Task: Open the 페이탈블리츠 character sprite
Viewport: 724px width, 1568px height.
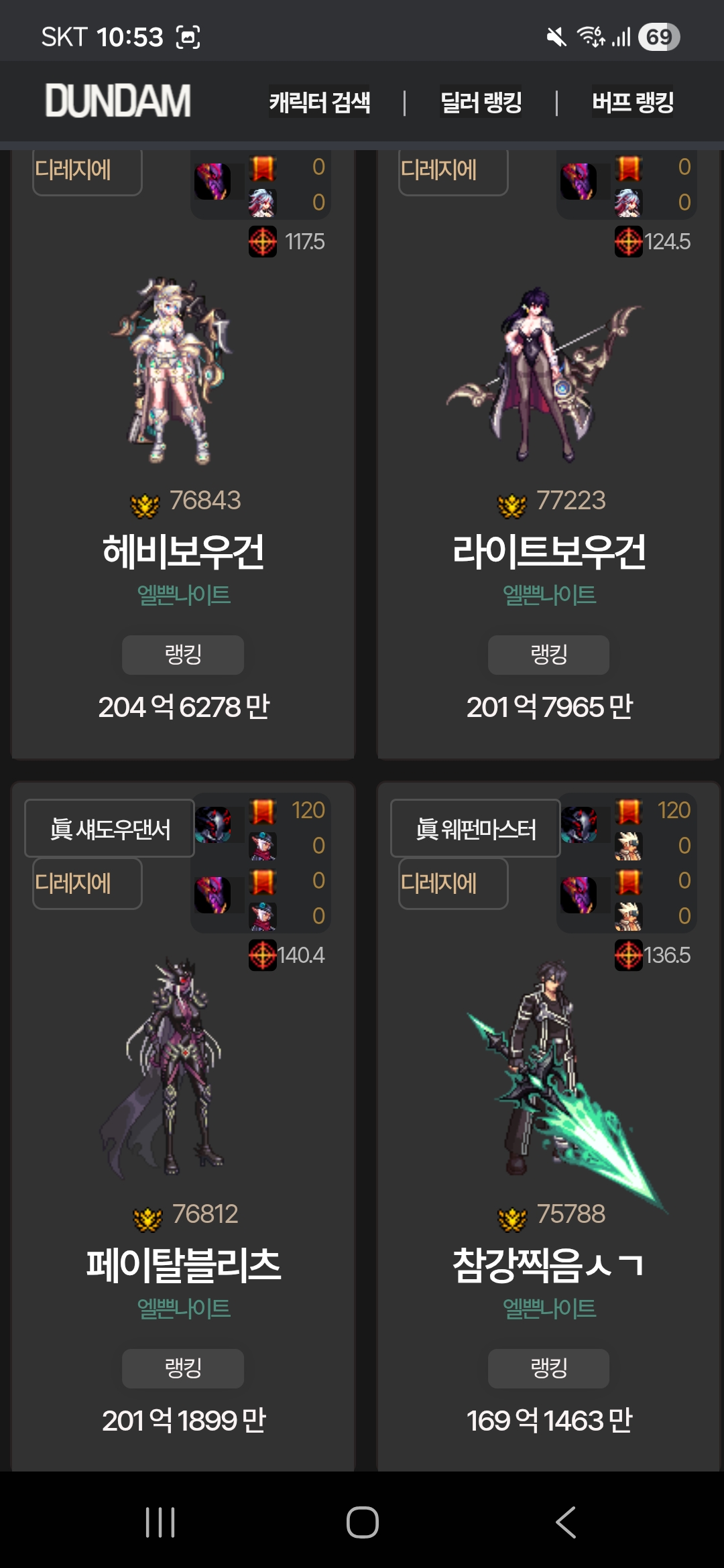Action: [164, 1065]
